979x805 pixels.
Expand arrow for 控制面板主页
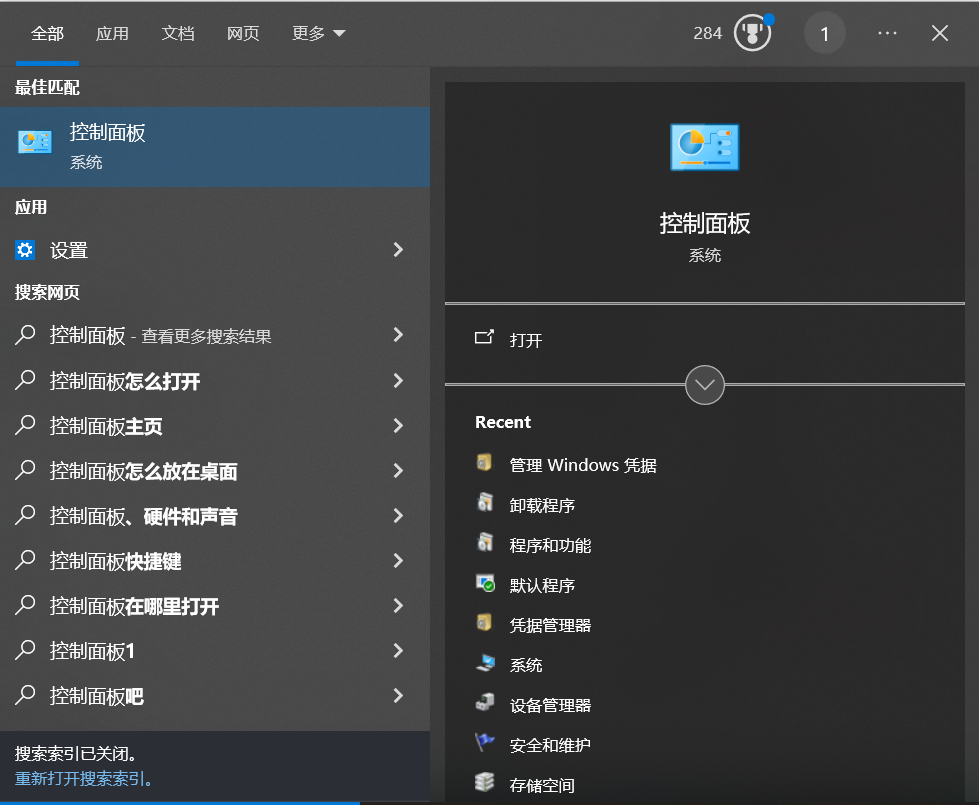(x=398, y=425)
